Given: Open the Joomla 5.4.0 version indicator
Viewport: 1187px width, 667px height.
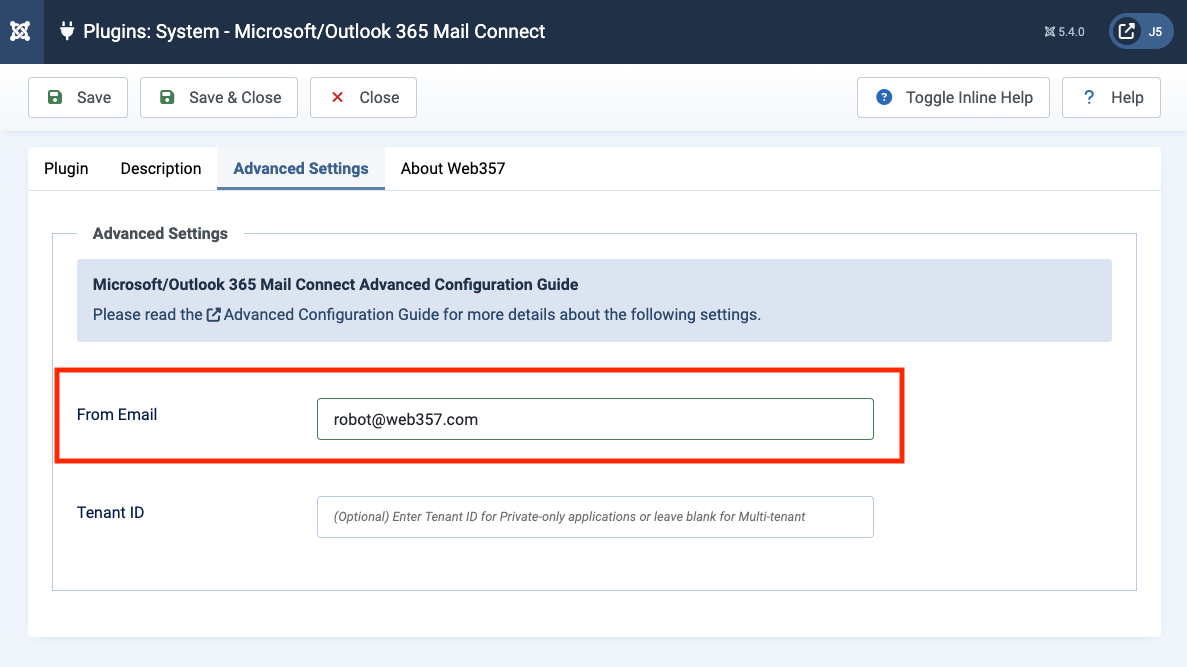Looking at the screenshot, I should coord(1064,32).
